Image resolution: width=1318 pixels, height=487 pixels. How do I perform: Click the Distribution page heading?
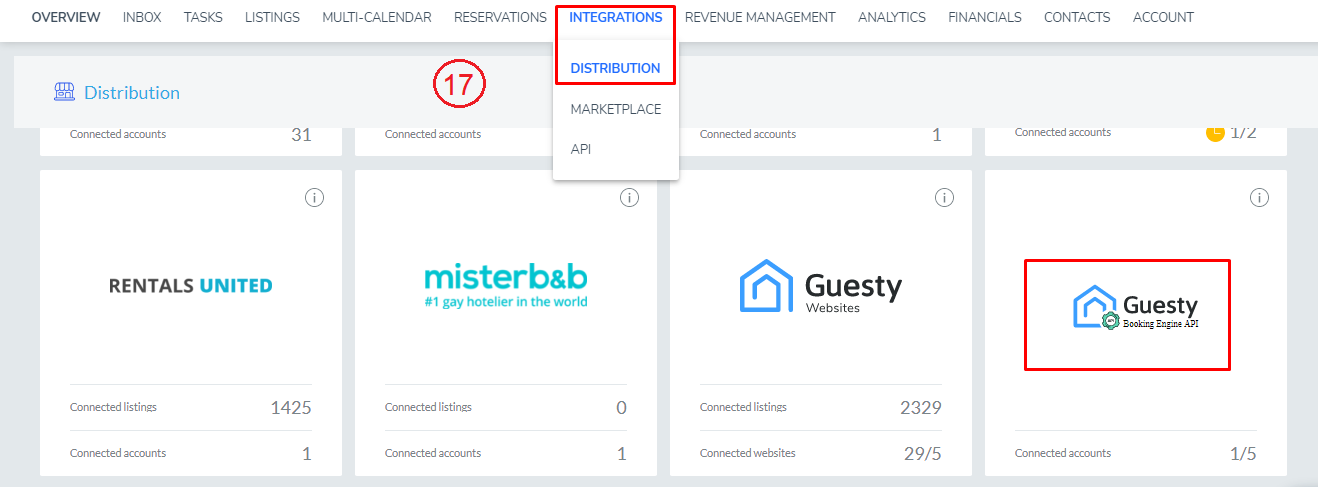132,92
